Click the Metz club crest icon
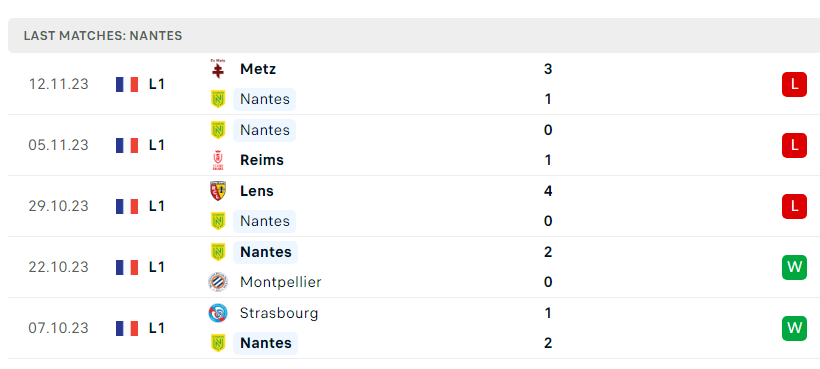820x369 pixels. pos(218,69)
